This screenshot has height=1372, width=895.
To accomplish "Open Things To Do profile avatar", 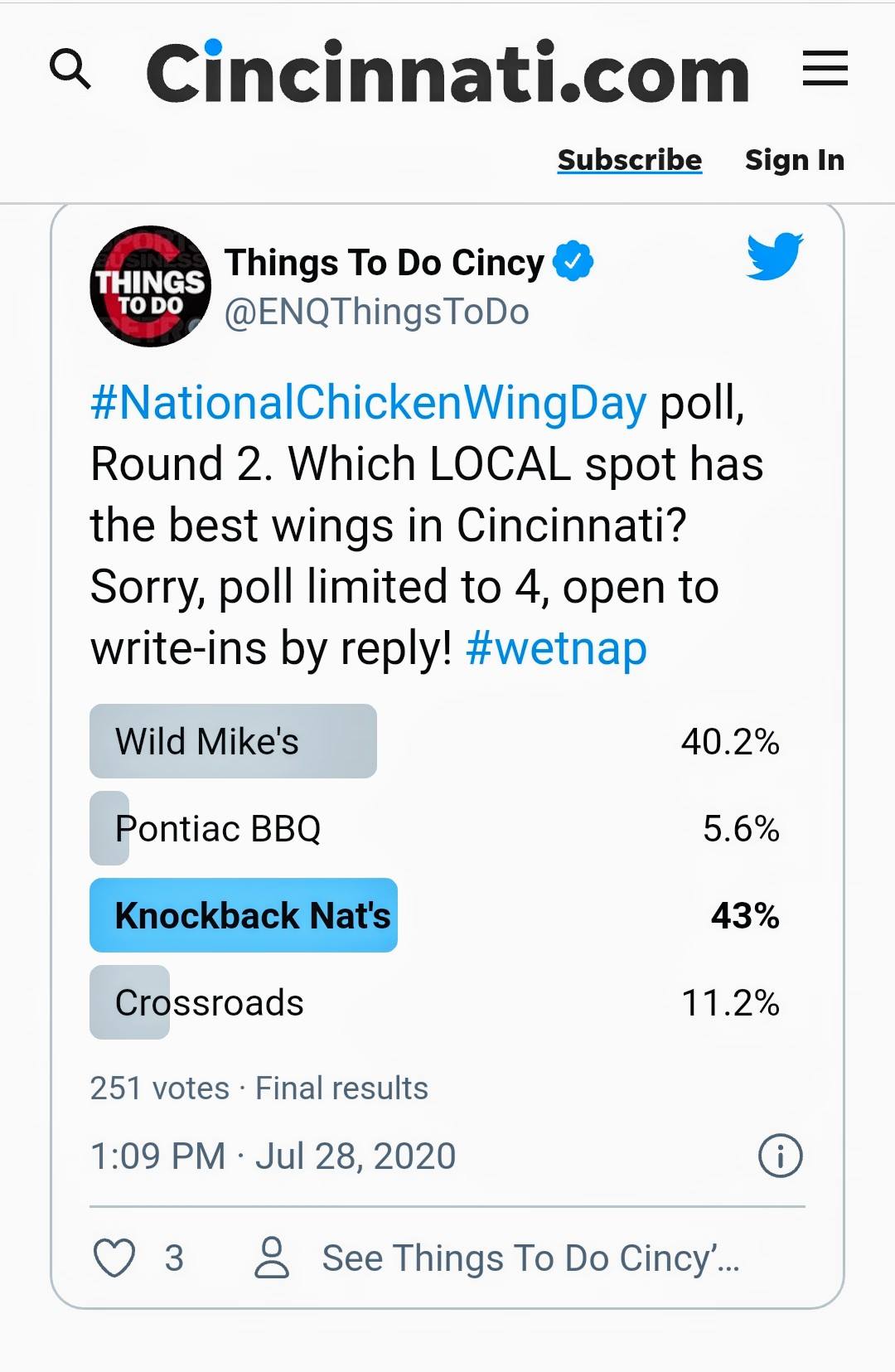I will [x=150, y=286].
